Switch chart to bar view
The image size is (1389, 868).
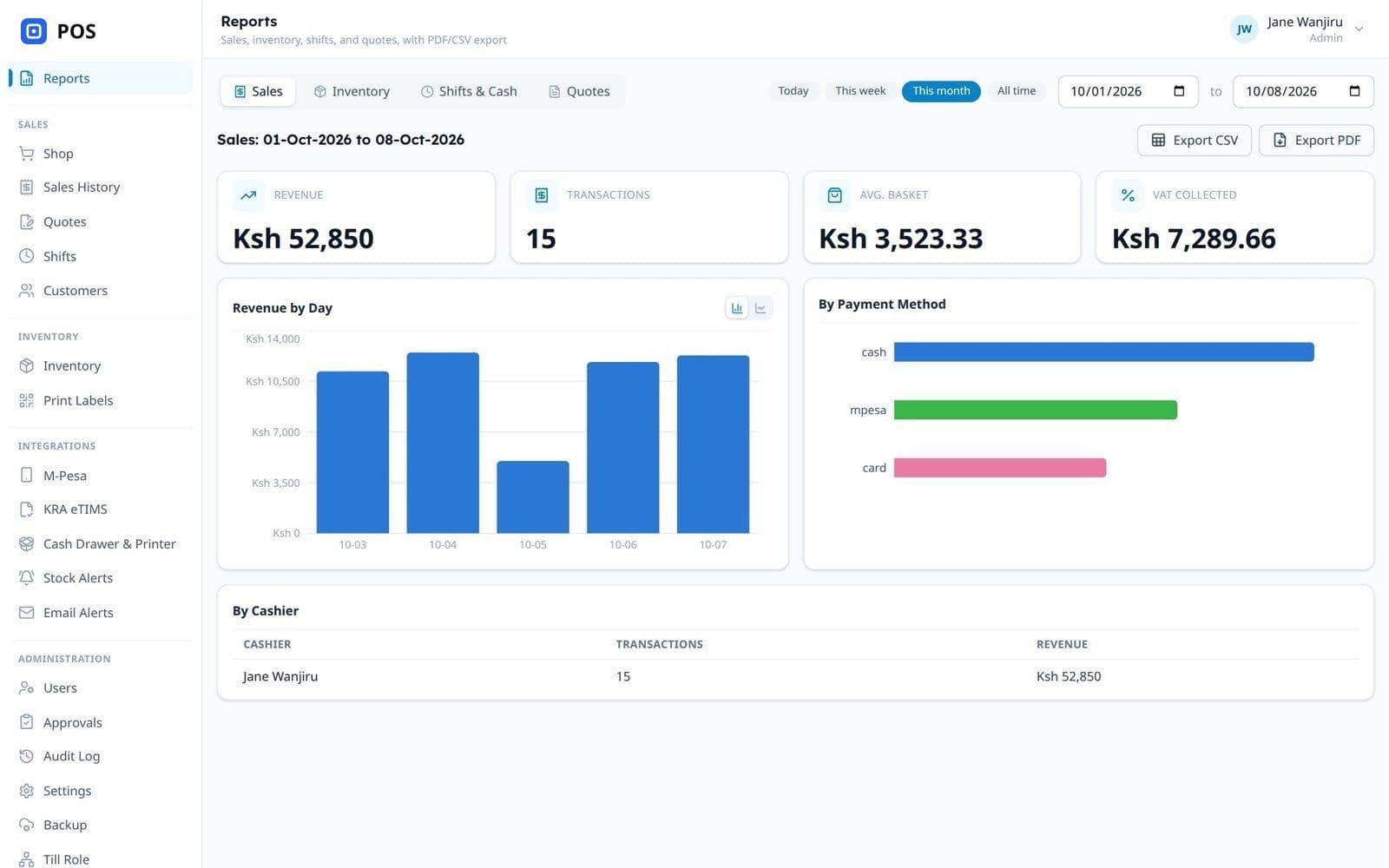pos(737,308)
